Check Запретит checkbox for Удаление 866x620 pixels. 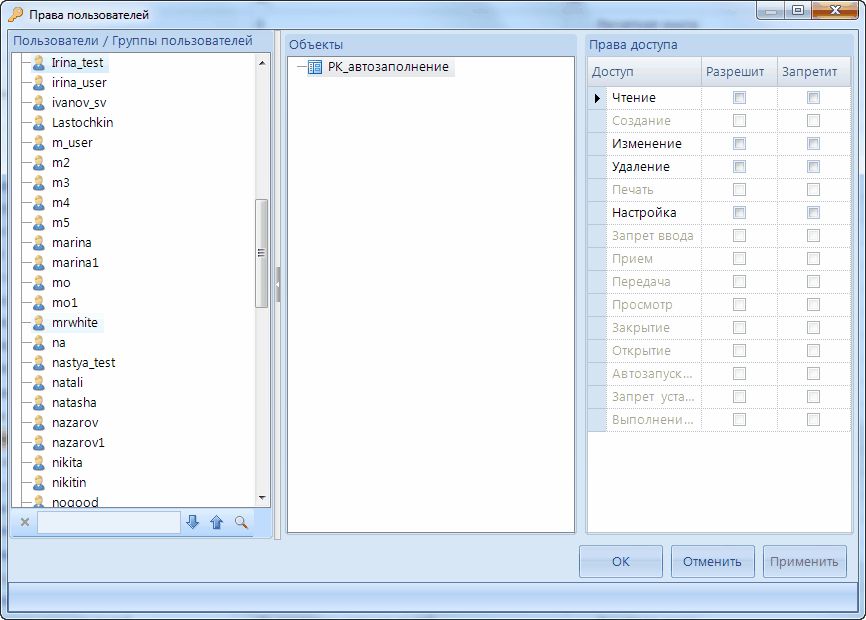click(813, 167)
